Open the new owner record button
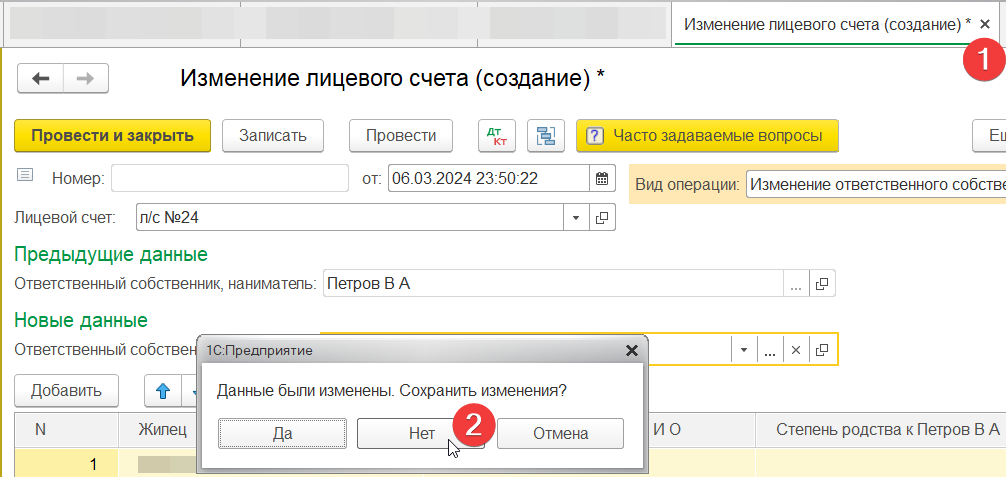 (x=822, y=350)
